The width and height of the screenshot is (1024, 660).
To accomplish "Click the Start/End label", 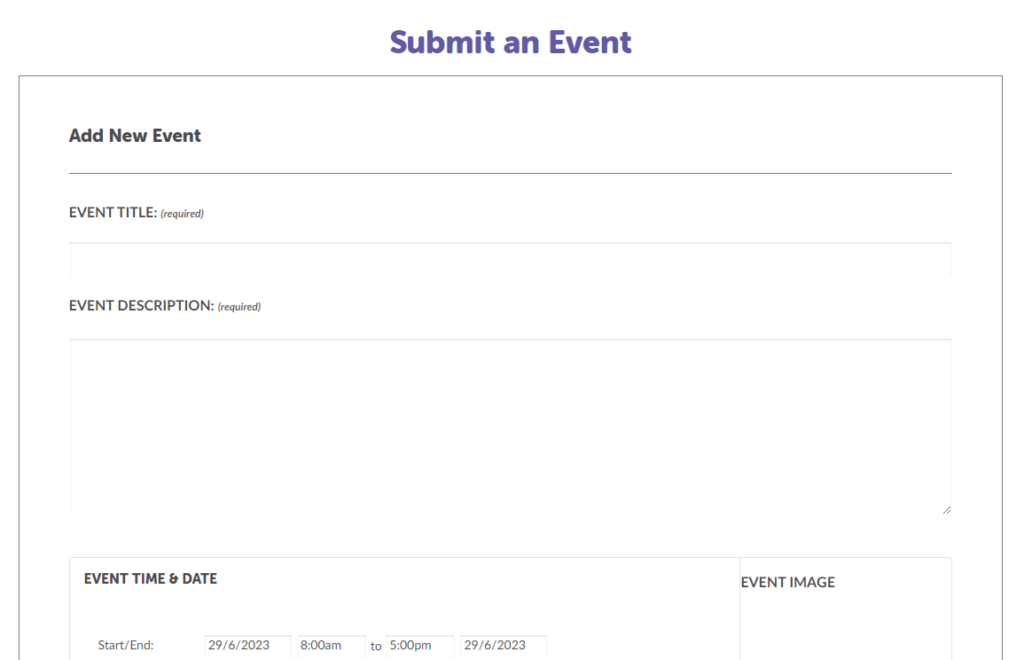I will click(126, 646).
